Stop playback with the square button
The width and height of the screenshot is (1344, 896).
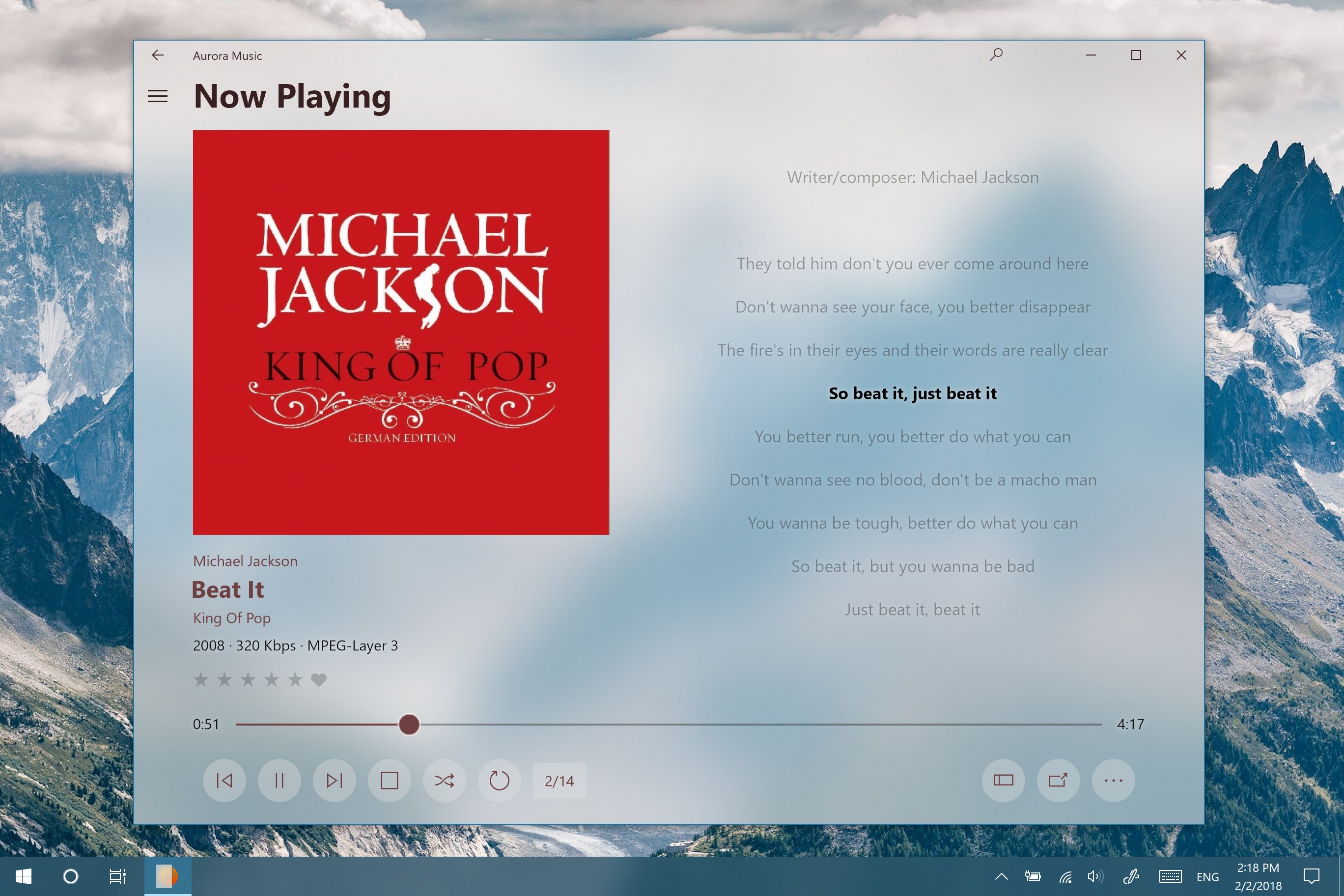(389, 781)
